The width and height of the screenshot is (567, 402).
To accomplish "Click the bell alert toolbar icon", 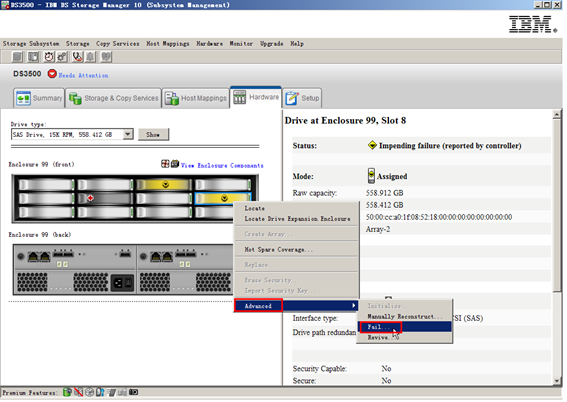I will [91, 57].
